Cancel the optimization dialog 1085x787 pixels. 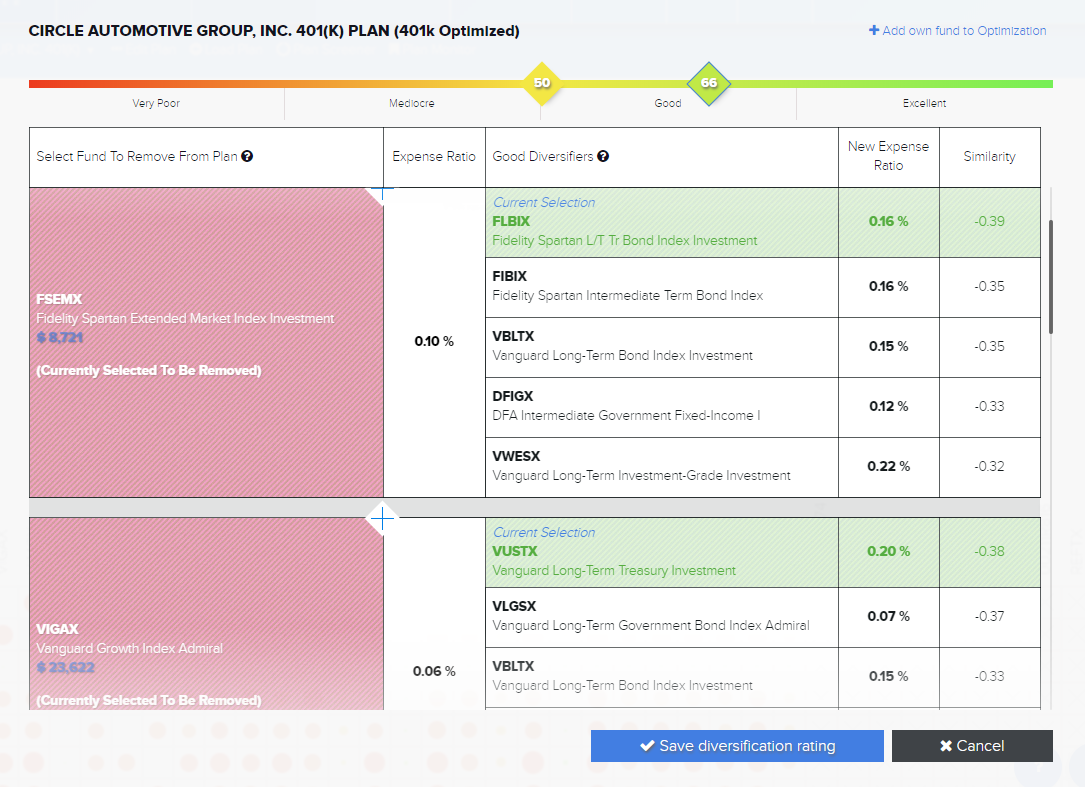972,746
